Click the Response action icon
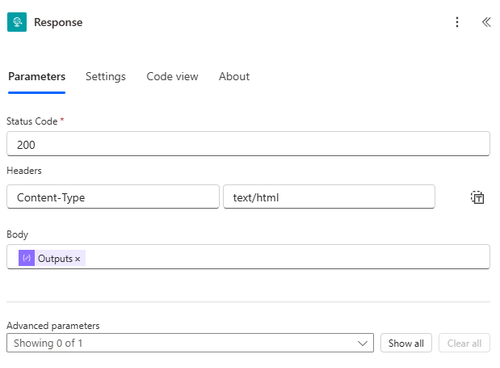This screenshot has width=500, height=368. click(x=17, y=22)
